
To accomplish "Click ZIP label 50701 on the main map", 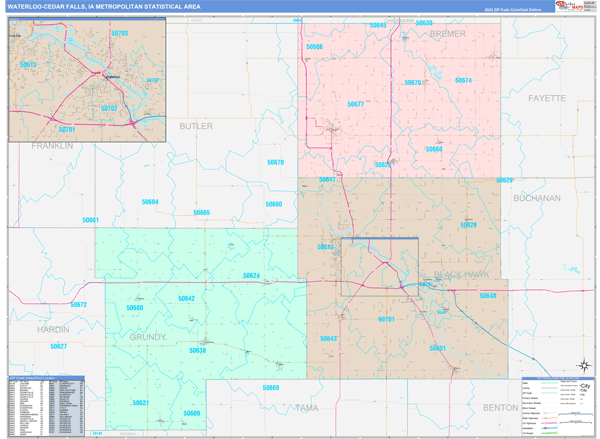I will [x=386, y=319].
